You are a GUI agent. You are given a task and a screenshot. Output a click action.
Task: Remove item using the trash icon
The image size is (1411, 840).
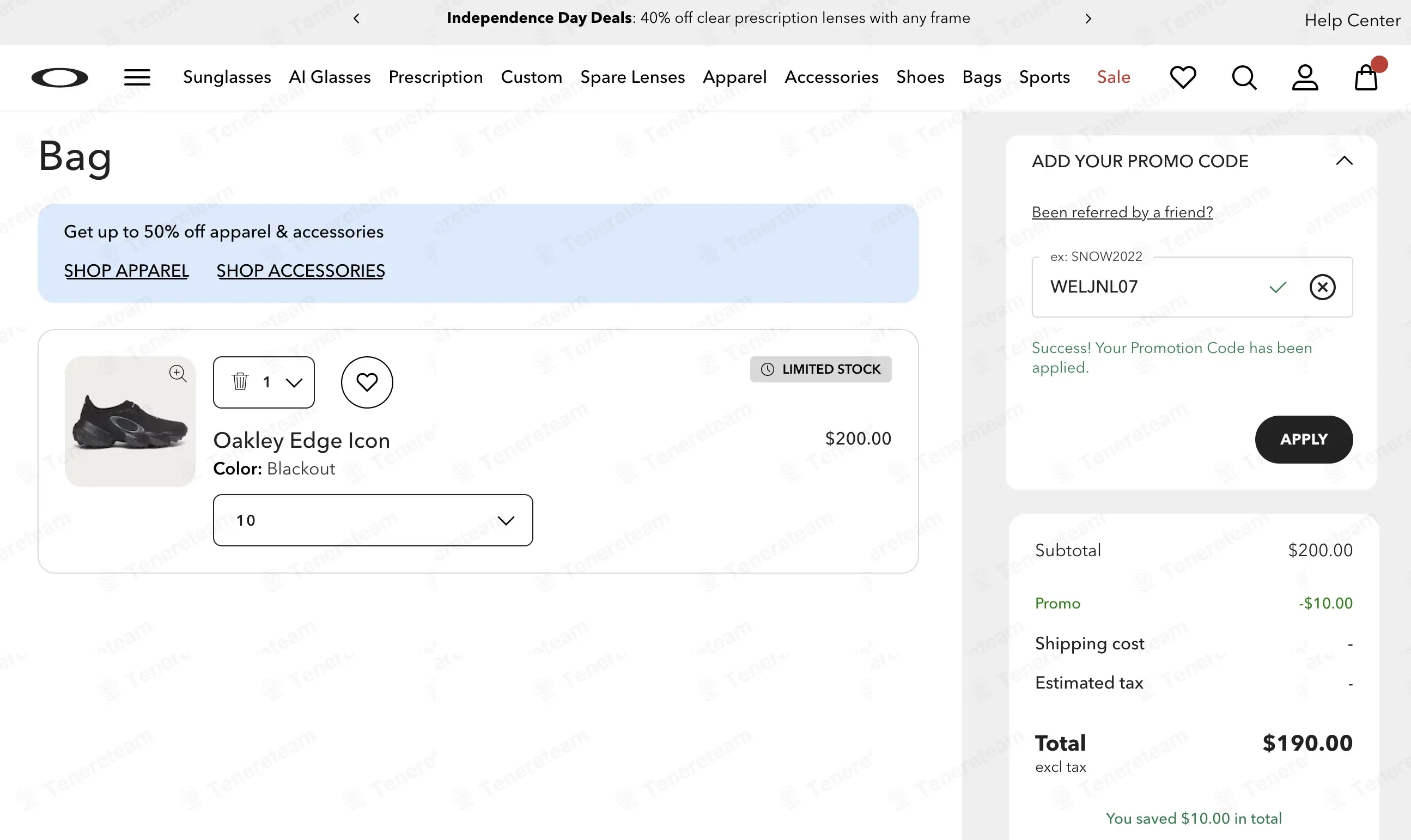point(240,381)
